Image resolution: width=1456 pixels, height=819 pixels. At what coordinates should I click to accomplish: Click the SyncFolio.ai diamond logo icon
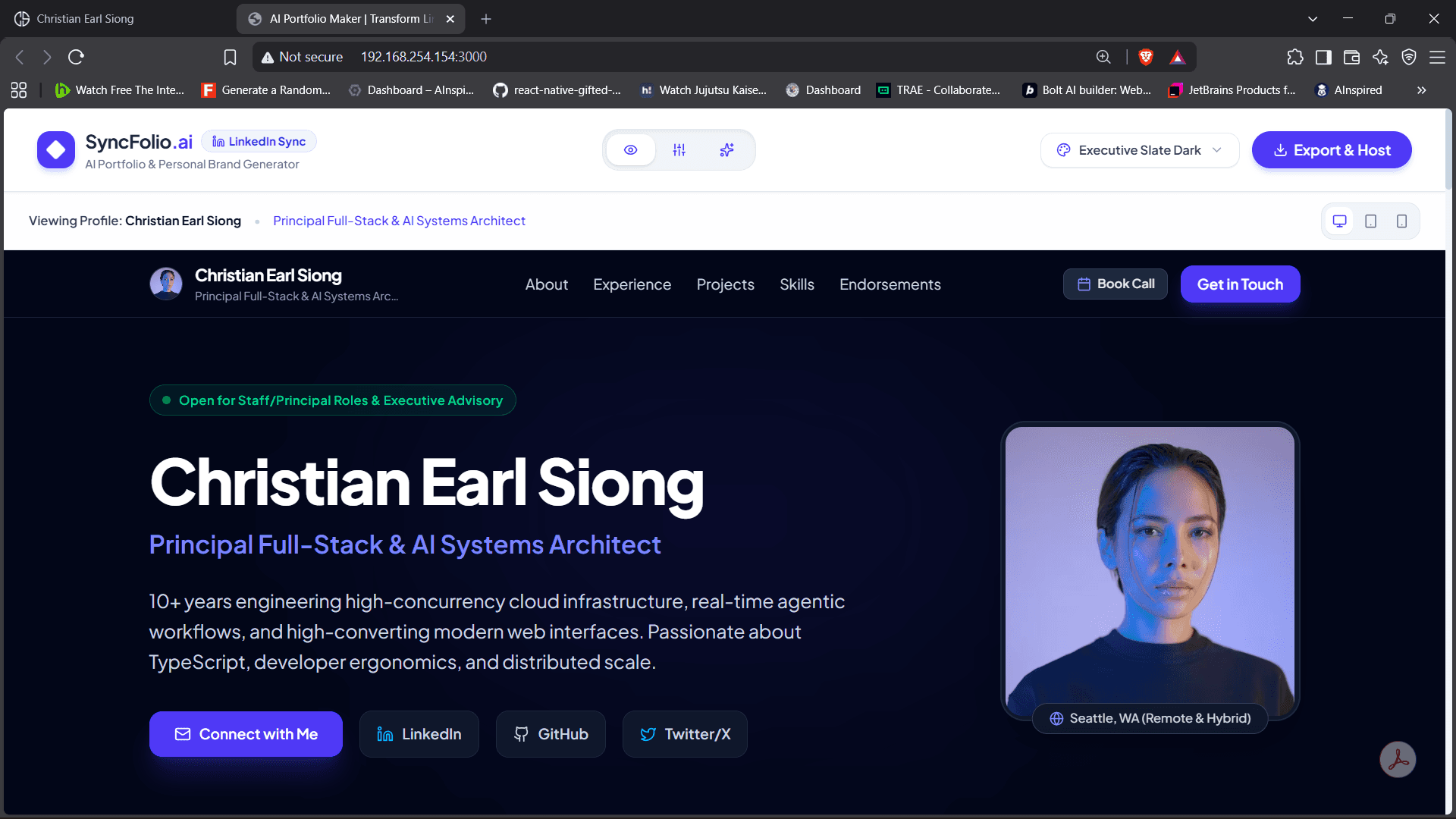point(56,150)
